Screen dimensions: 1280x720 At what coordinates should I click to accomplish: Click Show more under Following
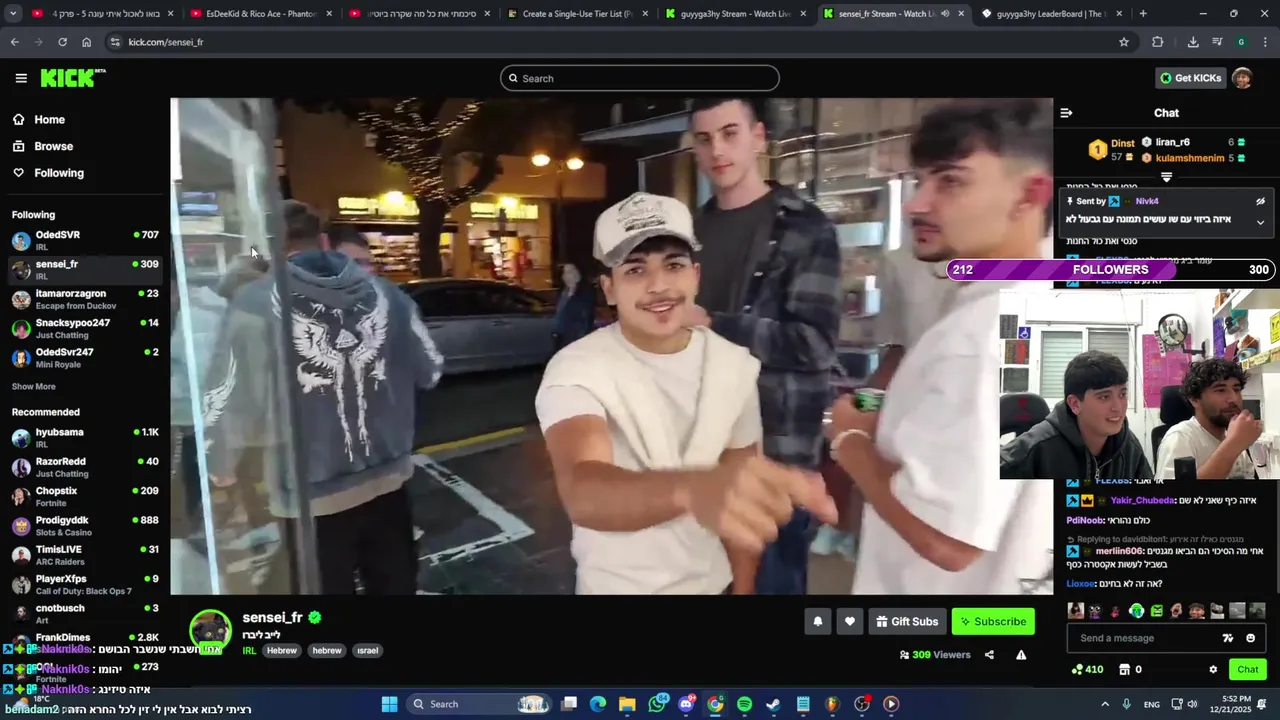point(33,387)
